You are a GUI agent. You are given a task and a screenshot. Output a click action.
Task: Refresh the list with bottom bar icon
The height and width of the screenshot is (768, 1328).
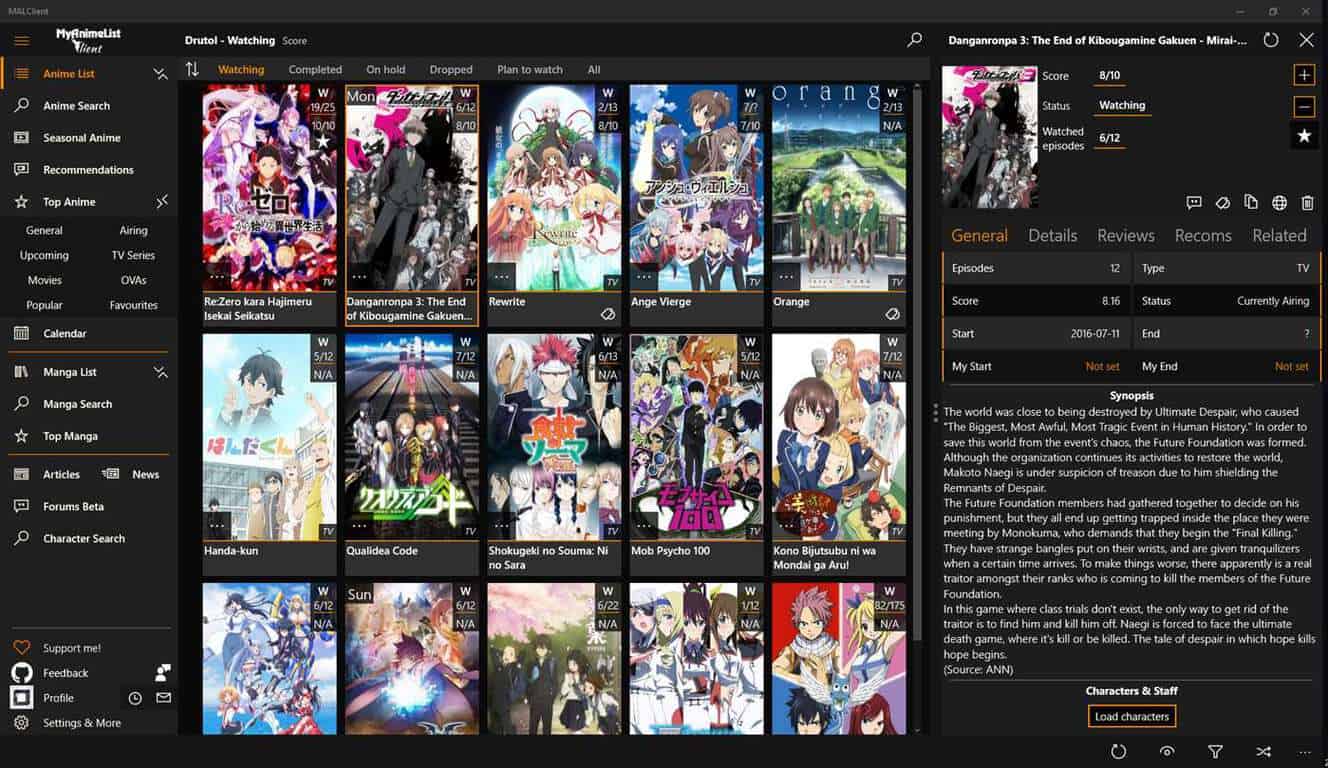pos(1118,751)
